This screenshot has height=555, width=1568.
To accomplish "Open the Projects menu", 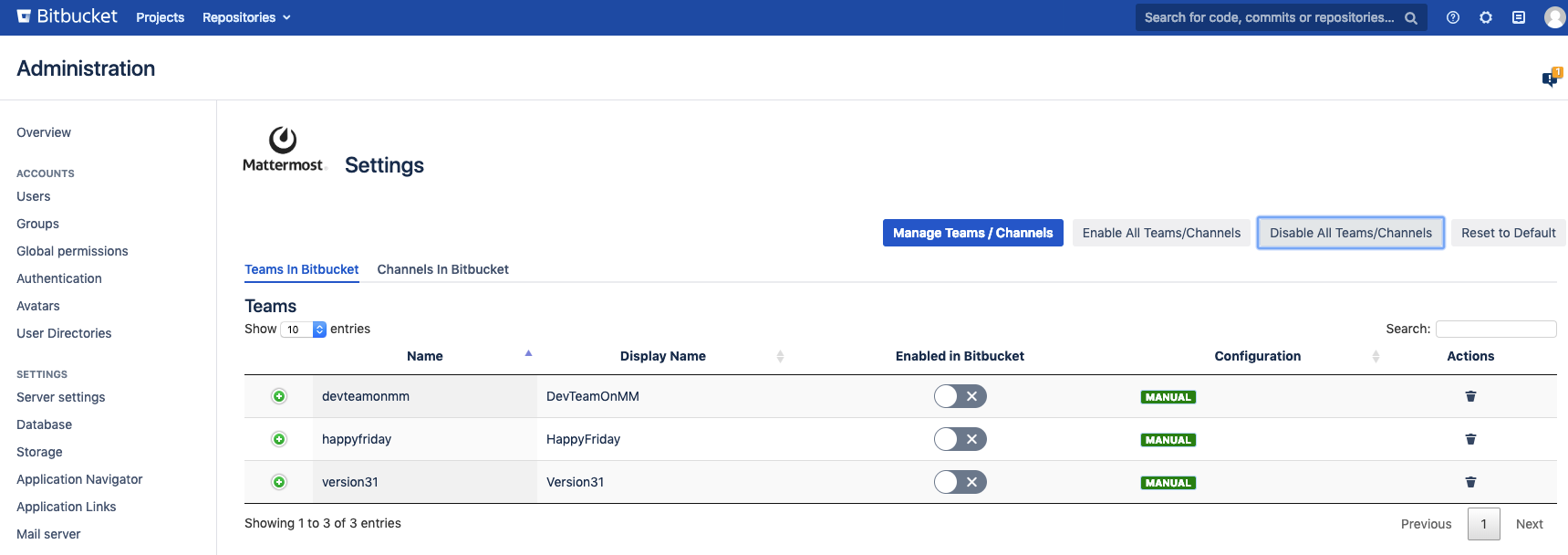I will 160,17.
